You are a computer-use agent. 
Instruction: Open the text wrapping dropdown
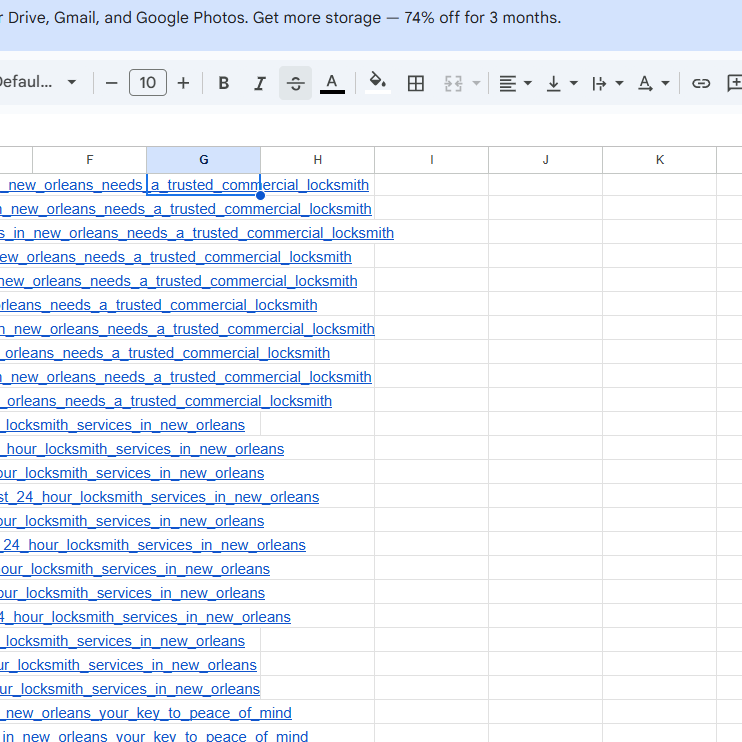coord(607,83)
